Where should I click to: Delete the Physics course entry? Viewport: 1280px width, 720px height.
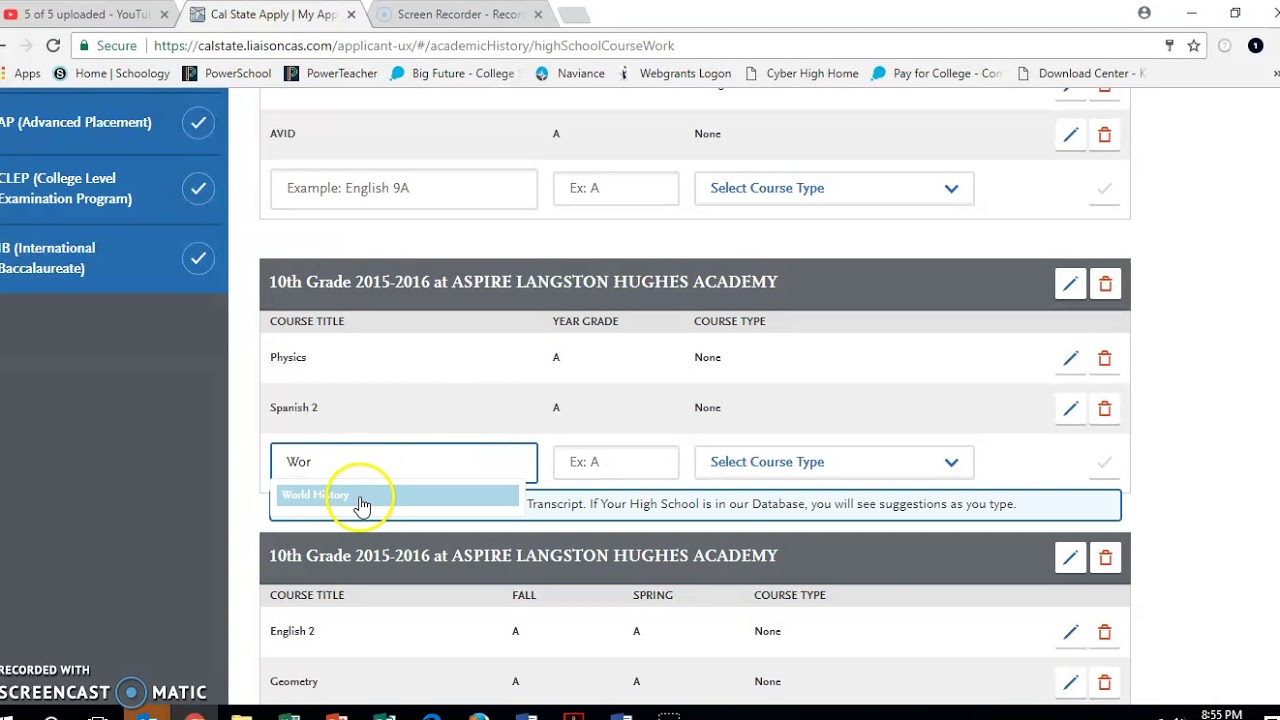click(x=1104, y=358)
